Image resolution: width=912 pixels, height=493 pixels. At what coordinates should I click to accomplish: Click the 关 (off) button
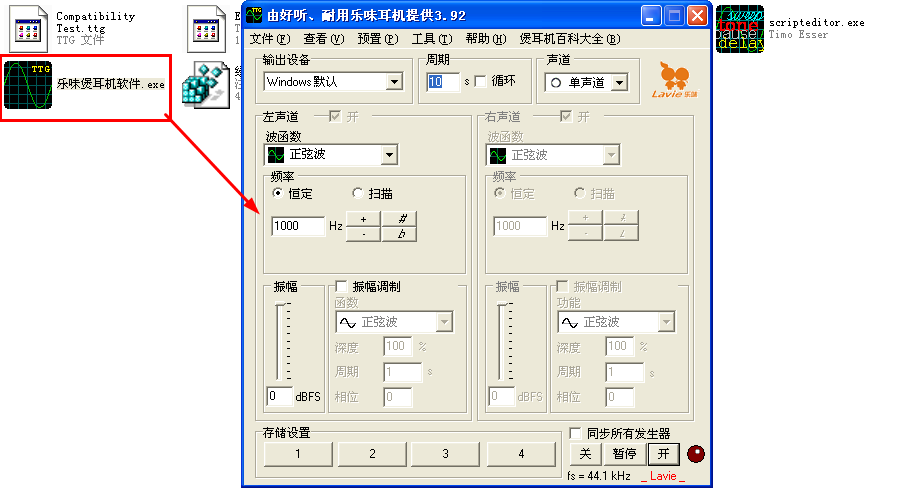click(585, 454)
